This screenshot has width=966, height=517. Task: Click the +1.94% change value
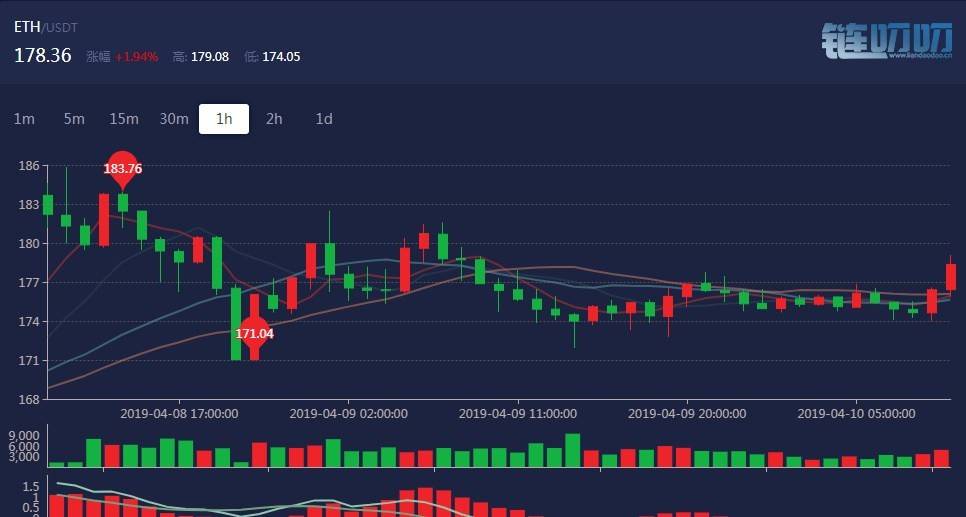137,57
